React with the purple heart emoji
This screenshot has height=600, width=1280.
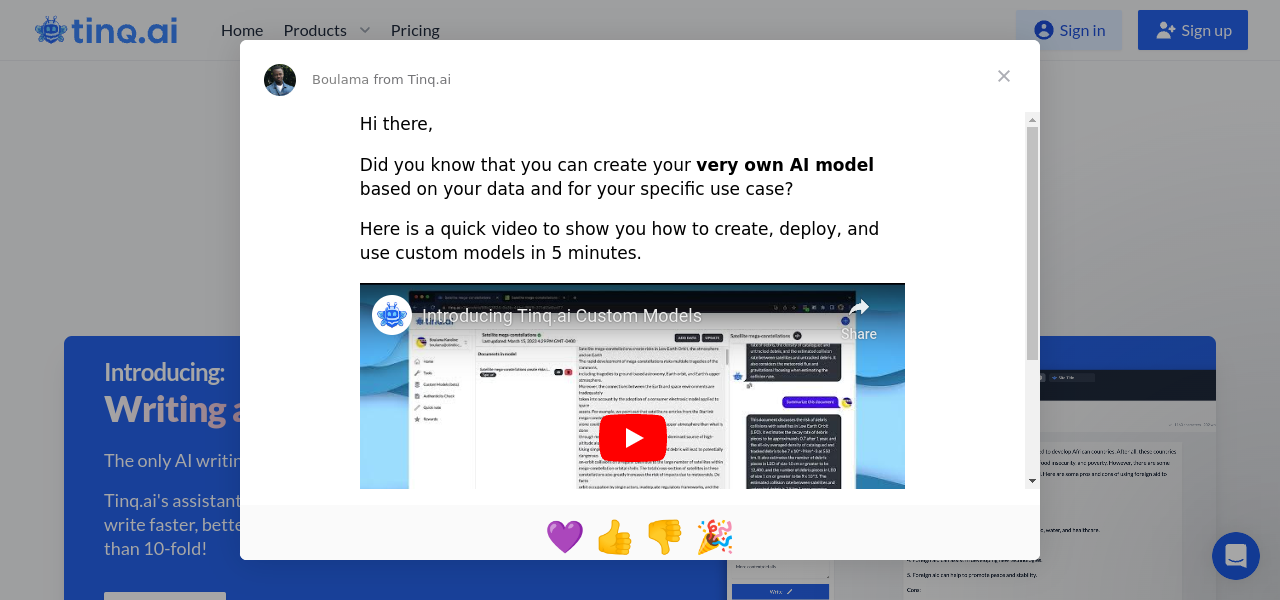[x=565, y=537]
